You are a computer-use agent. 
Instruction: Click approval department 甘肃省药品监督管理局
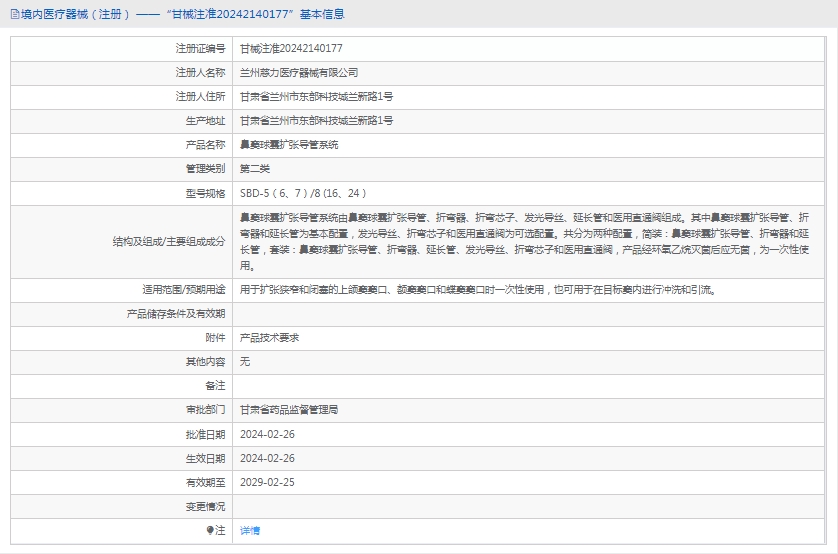[289, 410]
